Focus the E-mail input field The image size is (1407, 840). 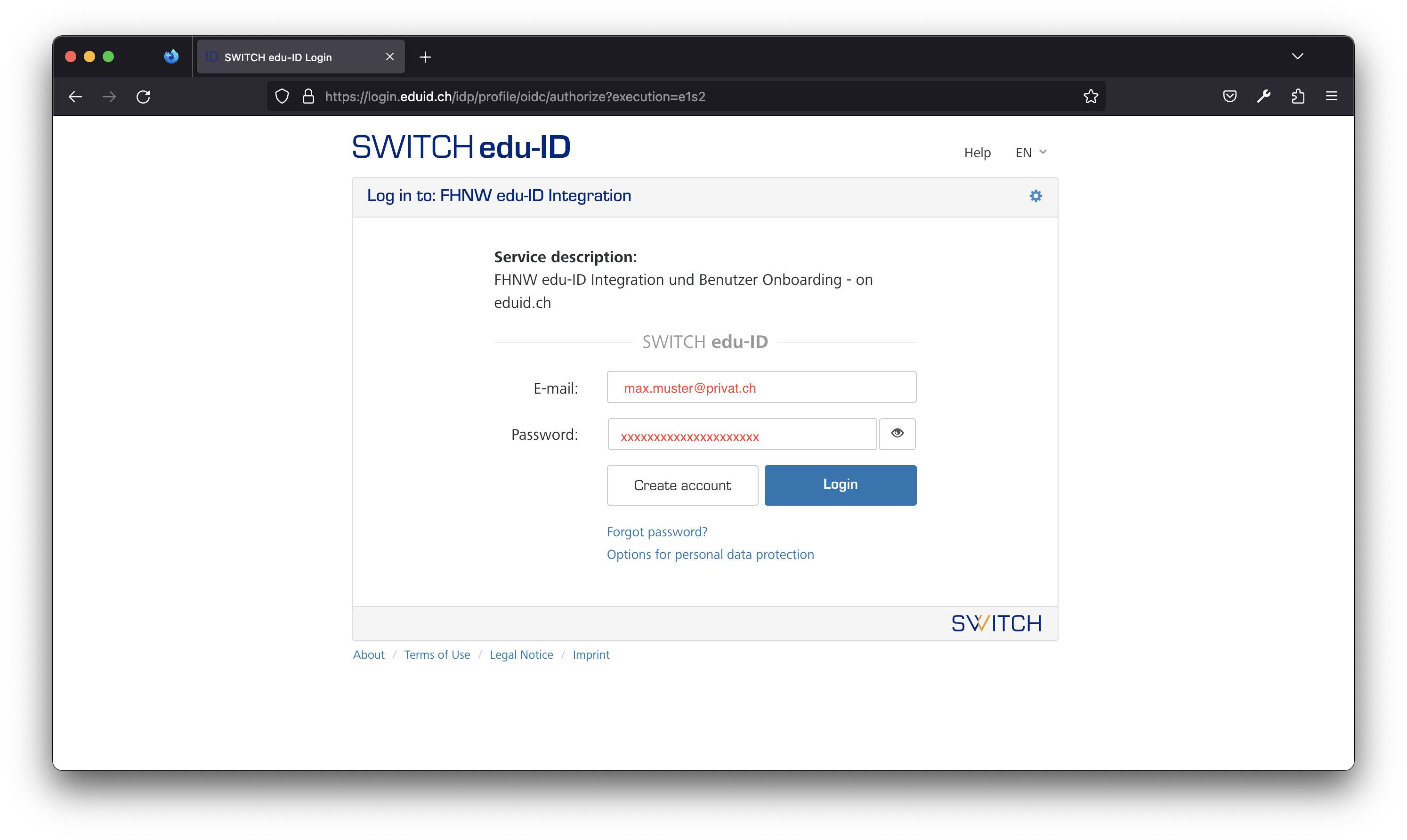click(x=761, y=387)
